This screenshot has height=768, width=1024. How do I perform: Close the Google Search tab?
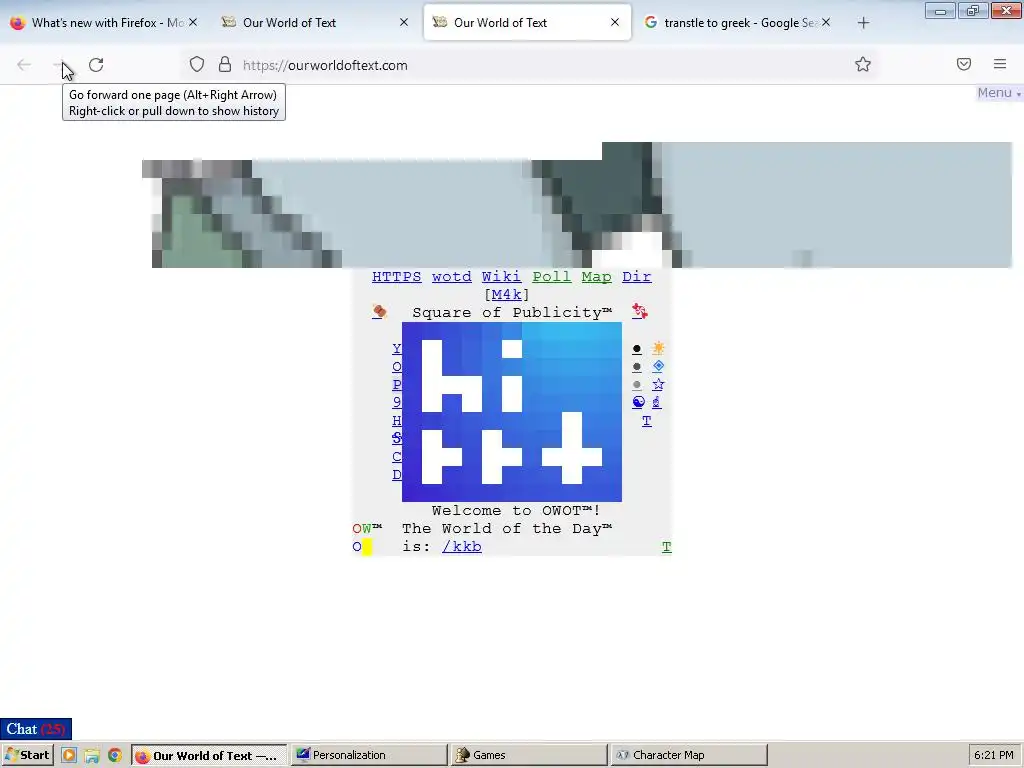pyautogui.click(x=826, y=22)
